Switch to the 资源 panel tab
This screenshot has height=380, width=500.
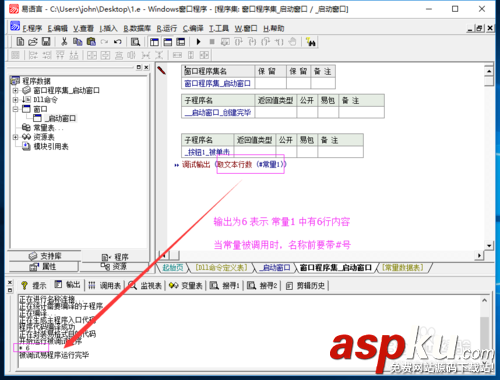tap(114, 266)
